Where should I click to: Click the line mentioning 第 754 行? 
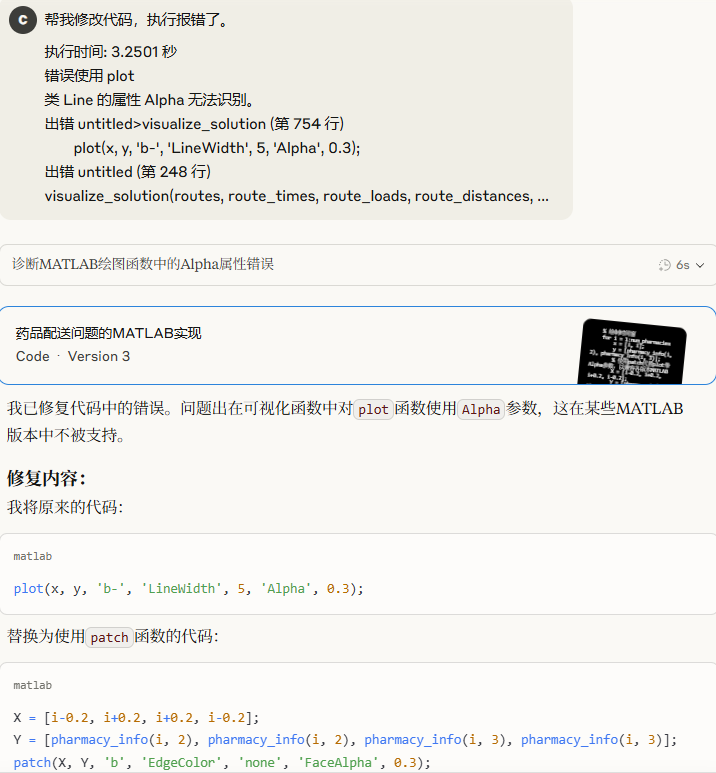(x=194, y=124)
